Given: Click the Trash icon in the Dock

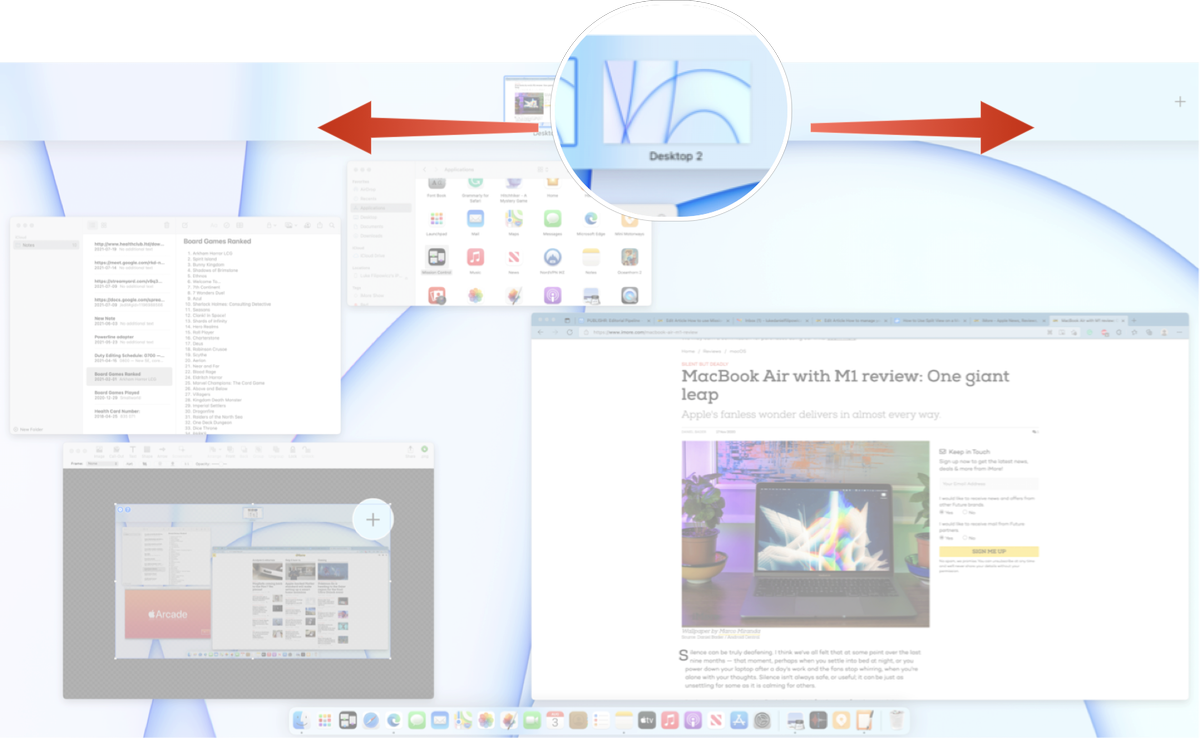Looking at the screenshot, I should [896, 720].
